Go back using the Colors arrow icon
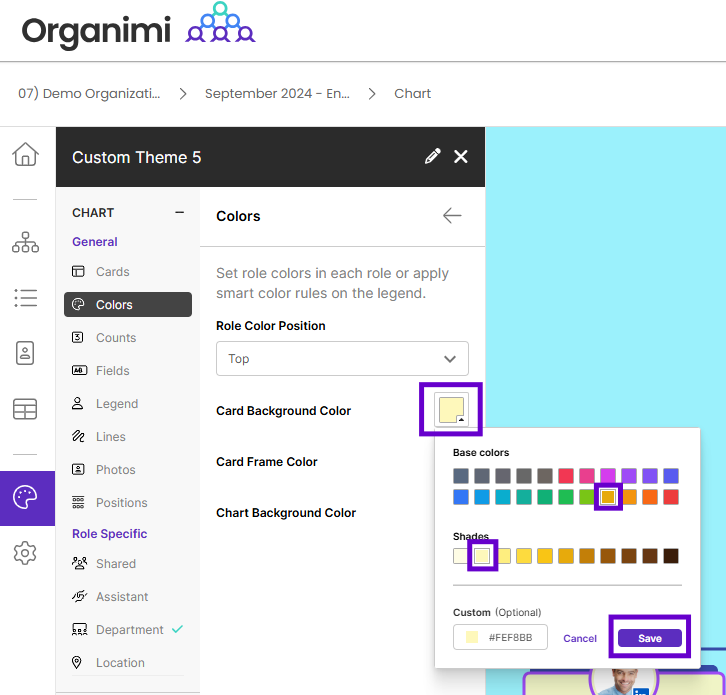The image size is (726, 695). click(x=452, y=216)
